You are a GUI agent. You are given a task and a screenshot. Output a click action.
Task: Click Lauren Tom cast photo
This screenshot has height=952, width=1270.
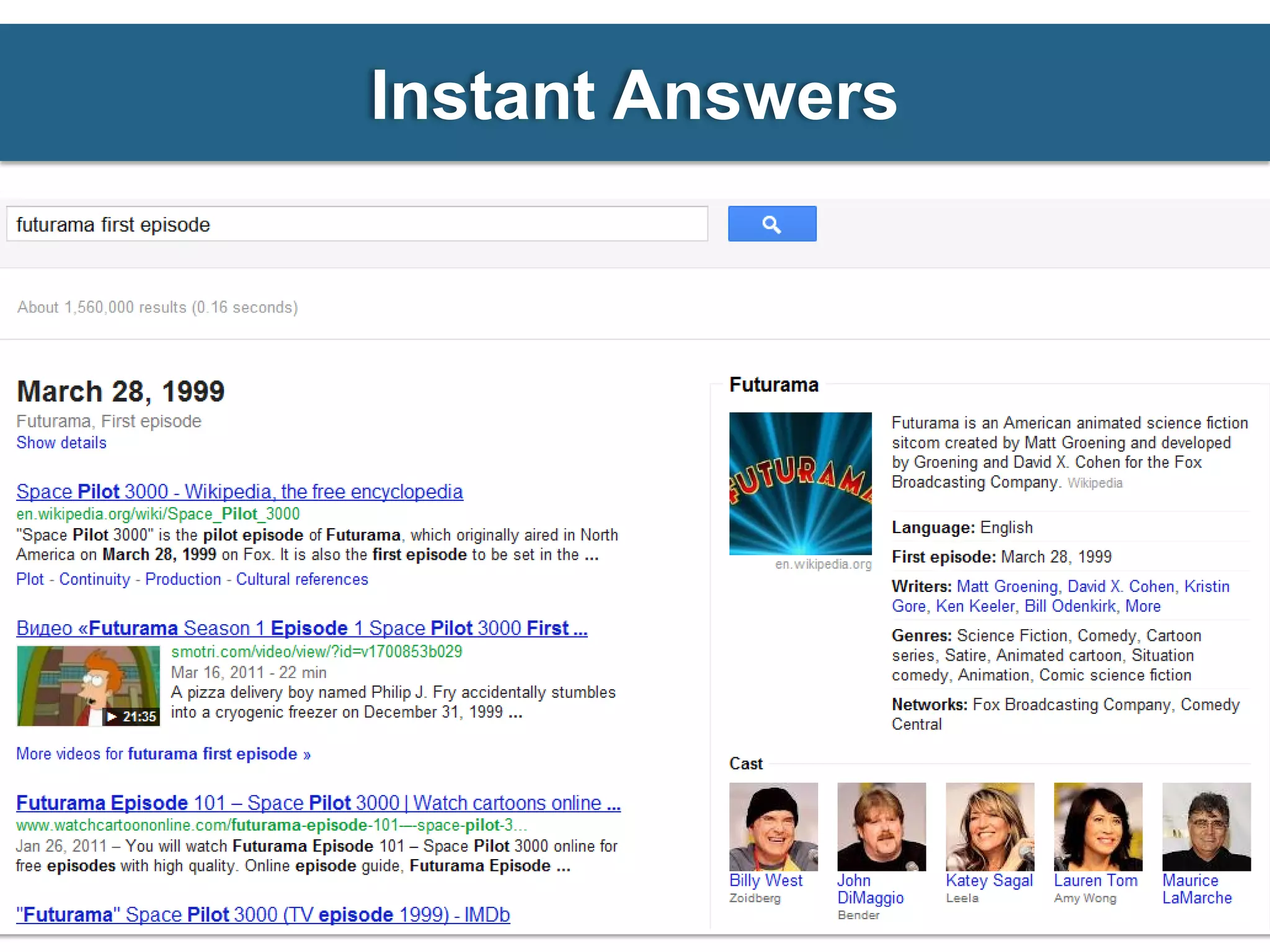1098,827
